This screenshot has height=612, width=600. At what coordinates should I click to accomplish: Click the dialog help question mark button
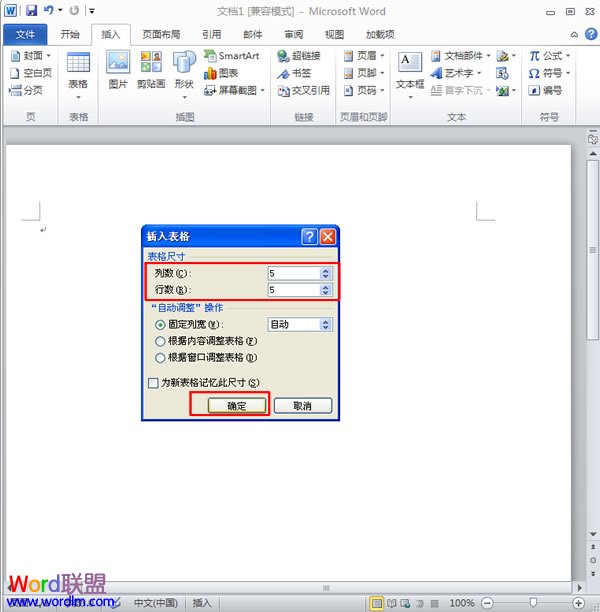coord(309,237)
